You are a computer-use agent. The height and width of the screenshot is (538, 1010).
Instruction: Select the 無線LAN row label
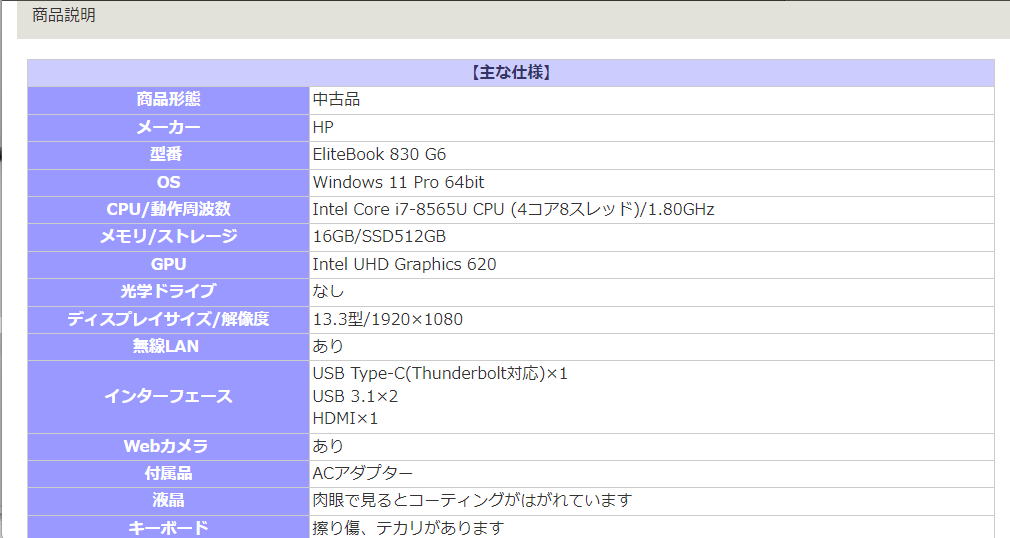166,347
